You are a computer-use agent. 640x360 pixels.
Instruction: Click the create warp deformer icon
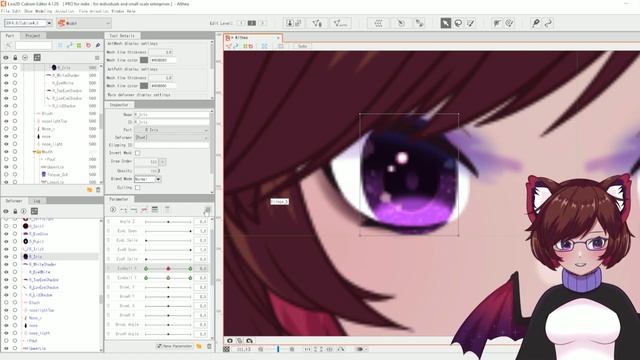click(378, 23)
